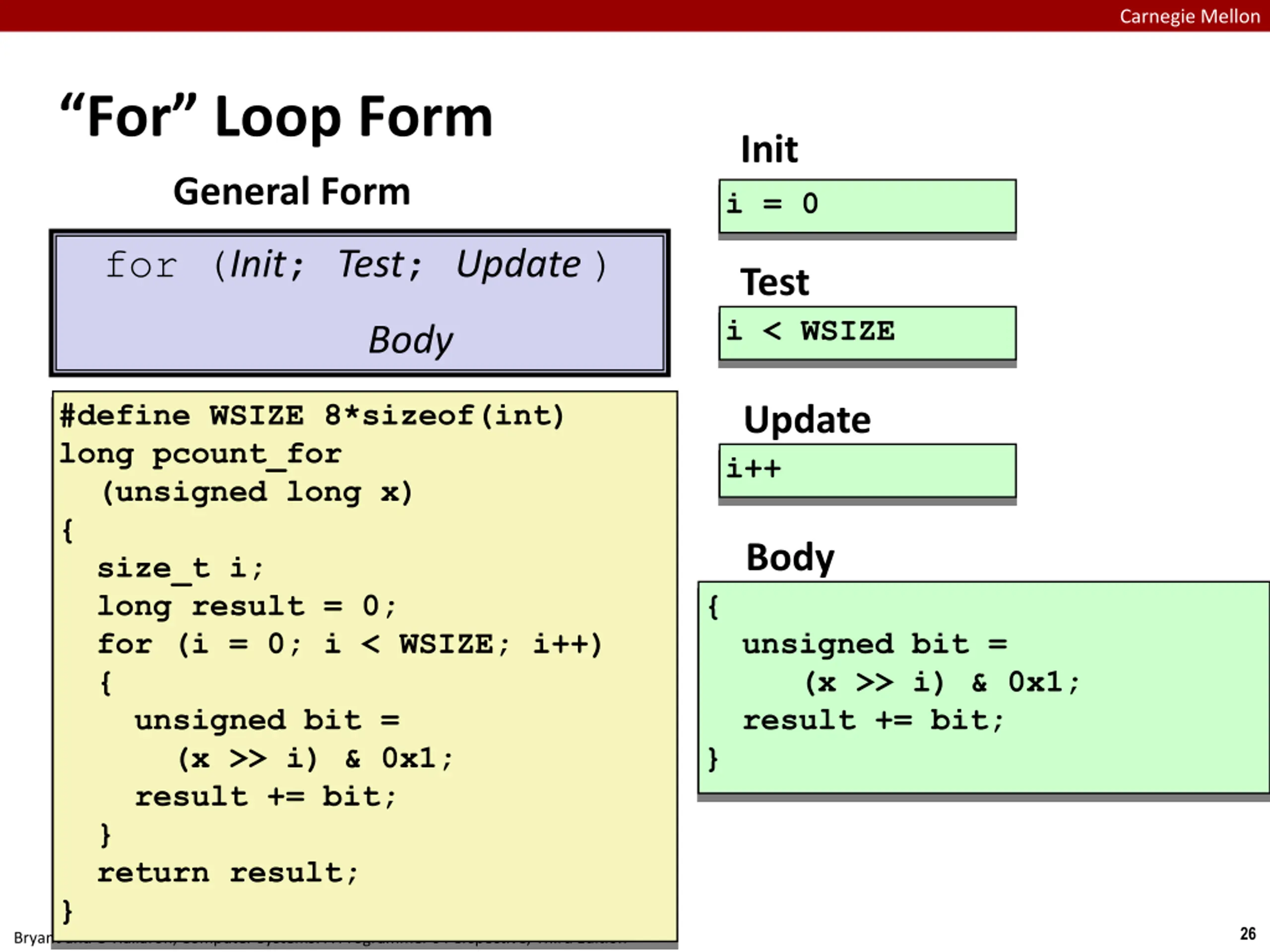The image size is (1270, 952).
Task: Click the 'size_t i;' declaration line
Action: 180,569
